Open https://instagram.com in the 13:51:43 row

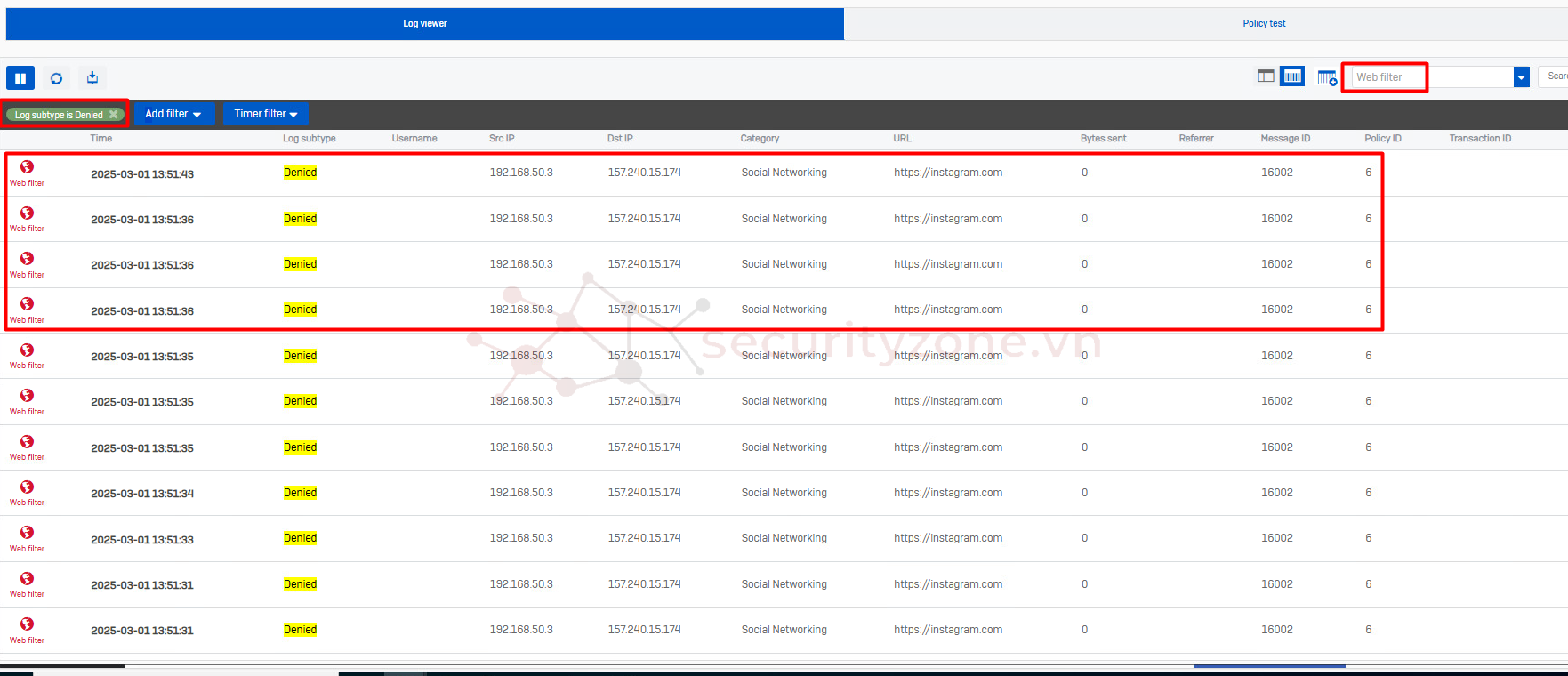pyautogui.click(x=948, y=173)
